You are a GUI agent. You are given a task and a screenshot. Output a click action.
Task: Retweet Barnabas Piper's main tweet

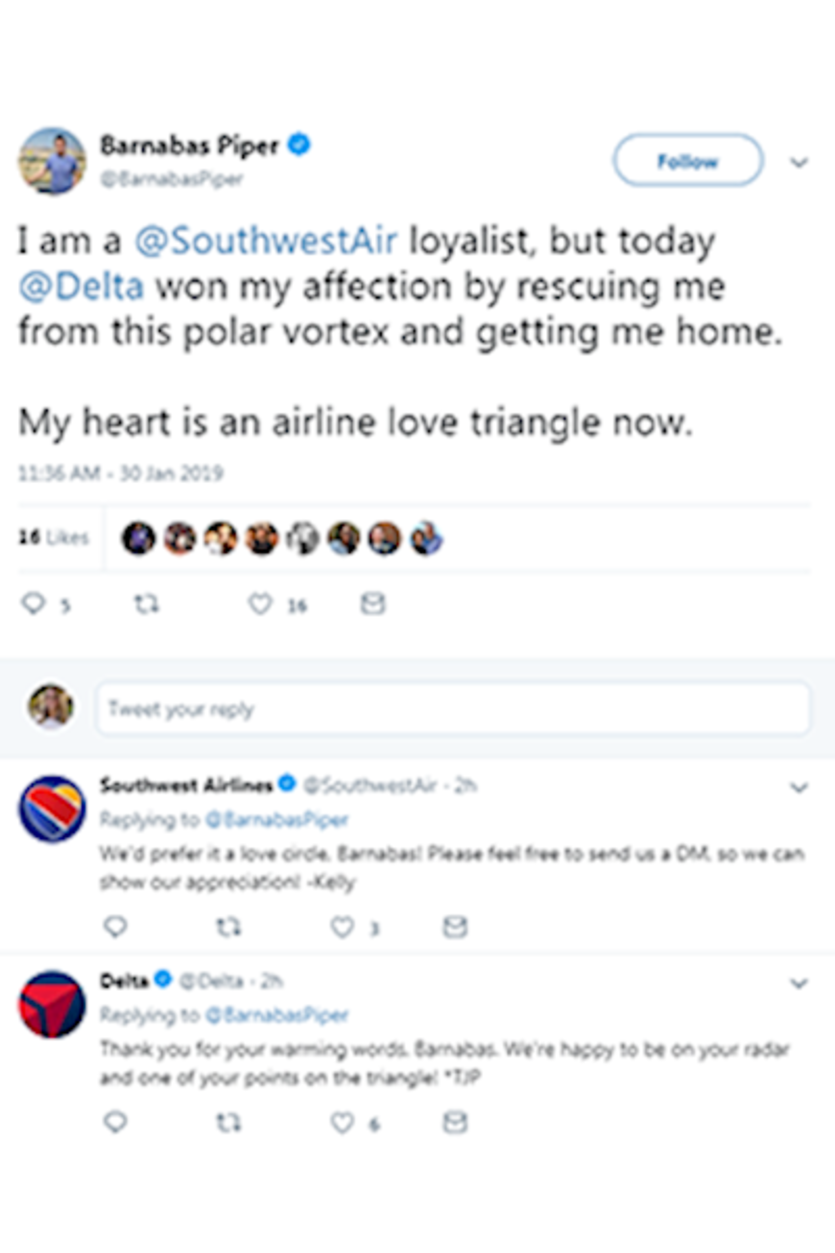(146, 604)
